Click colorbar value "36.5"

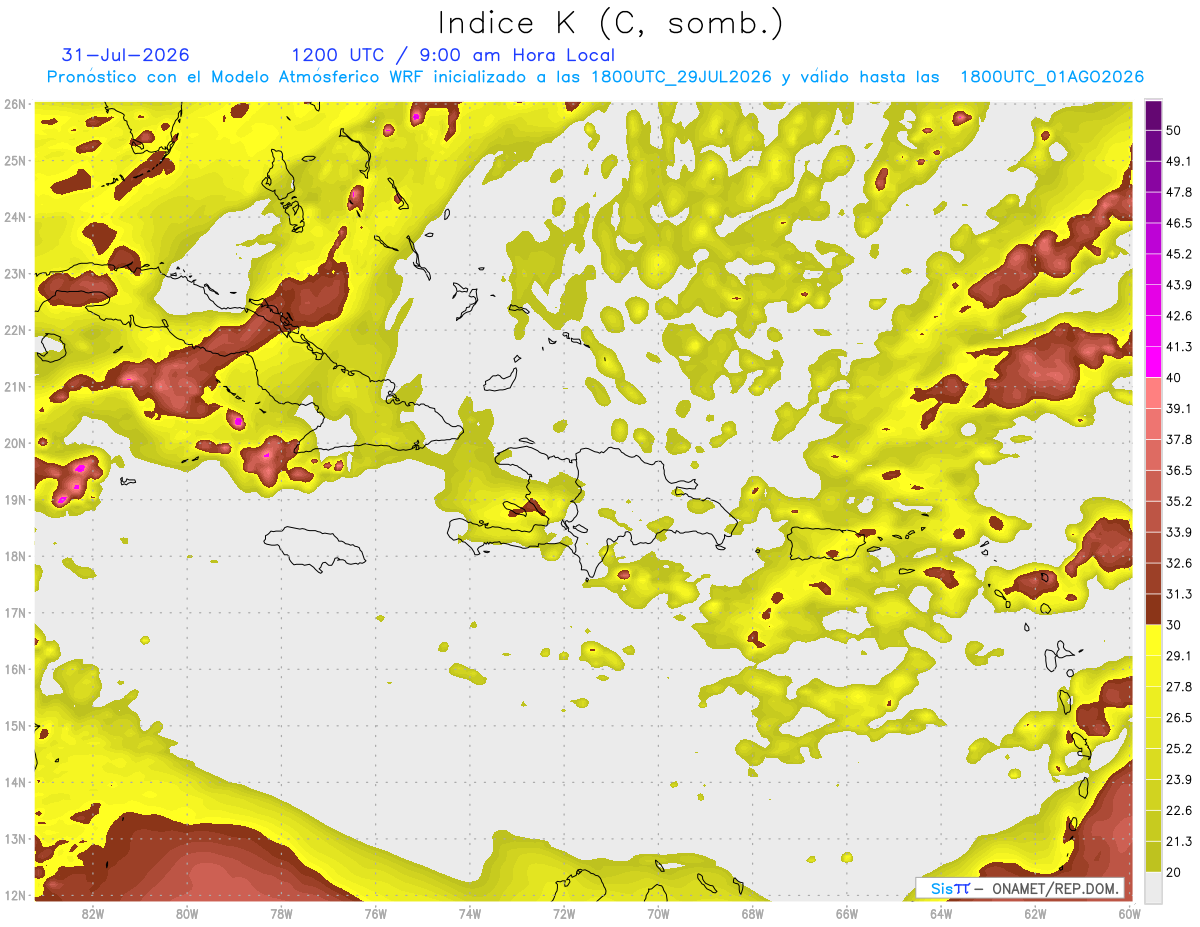pos(1179,470)
